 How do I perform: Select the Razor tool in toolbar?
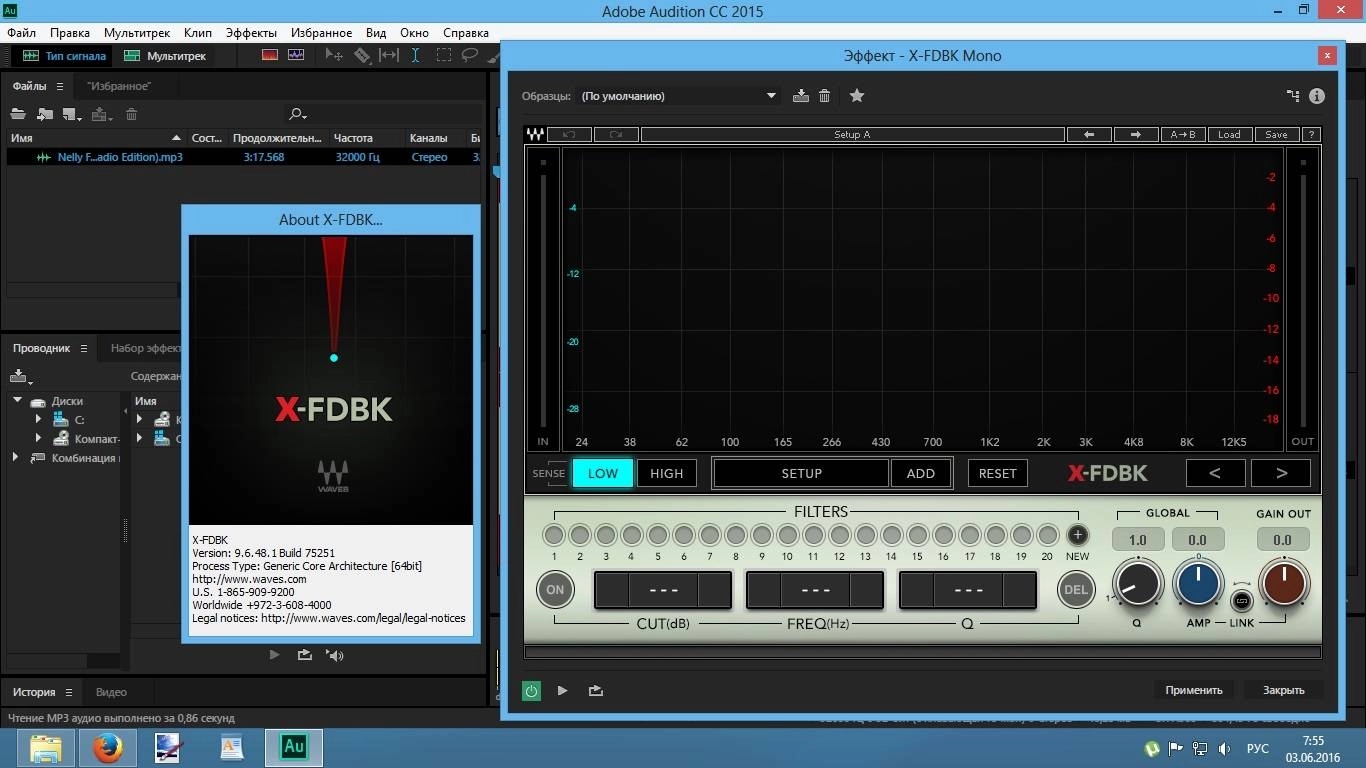click(362, 56)
